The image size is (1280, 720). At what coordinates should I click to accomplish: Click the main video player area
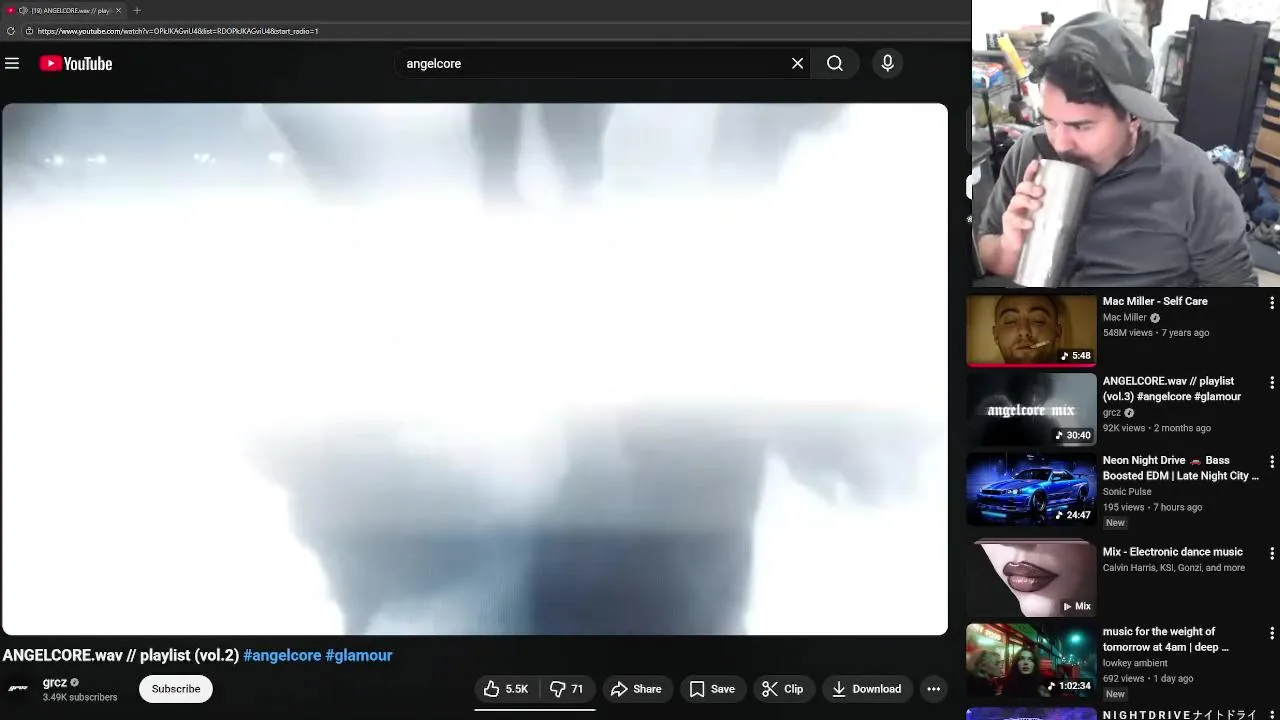coord(475,369)
